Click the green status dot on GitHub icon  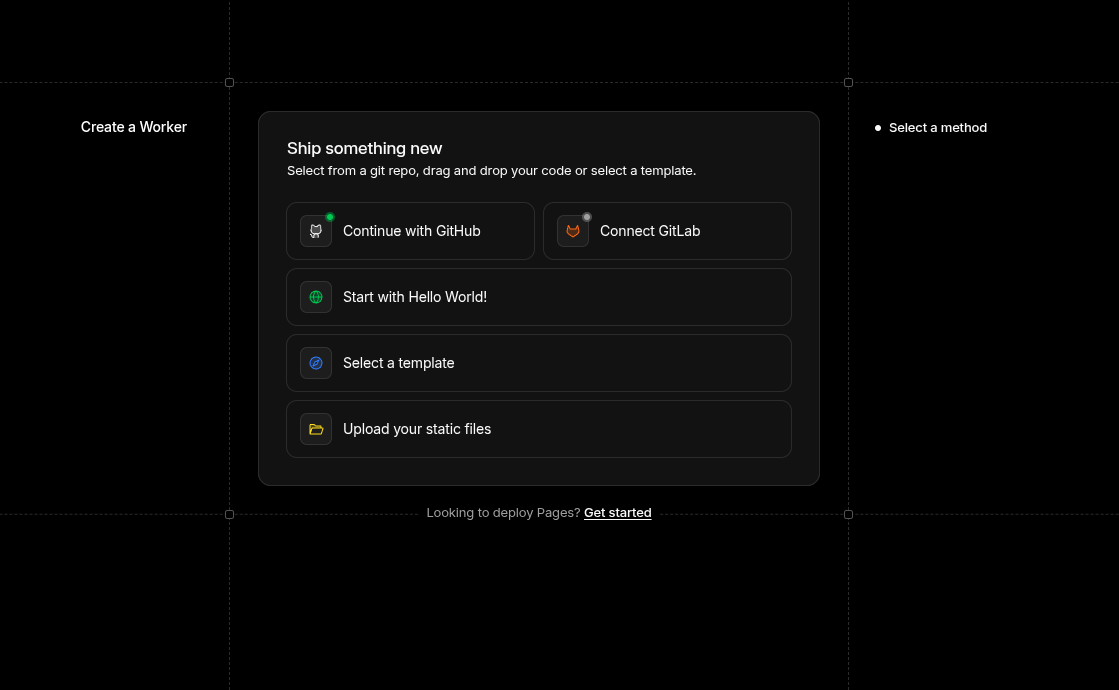pyautogui.click(x=330, y=217)
